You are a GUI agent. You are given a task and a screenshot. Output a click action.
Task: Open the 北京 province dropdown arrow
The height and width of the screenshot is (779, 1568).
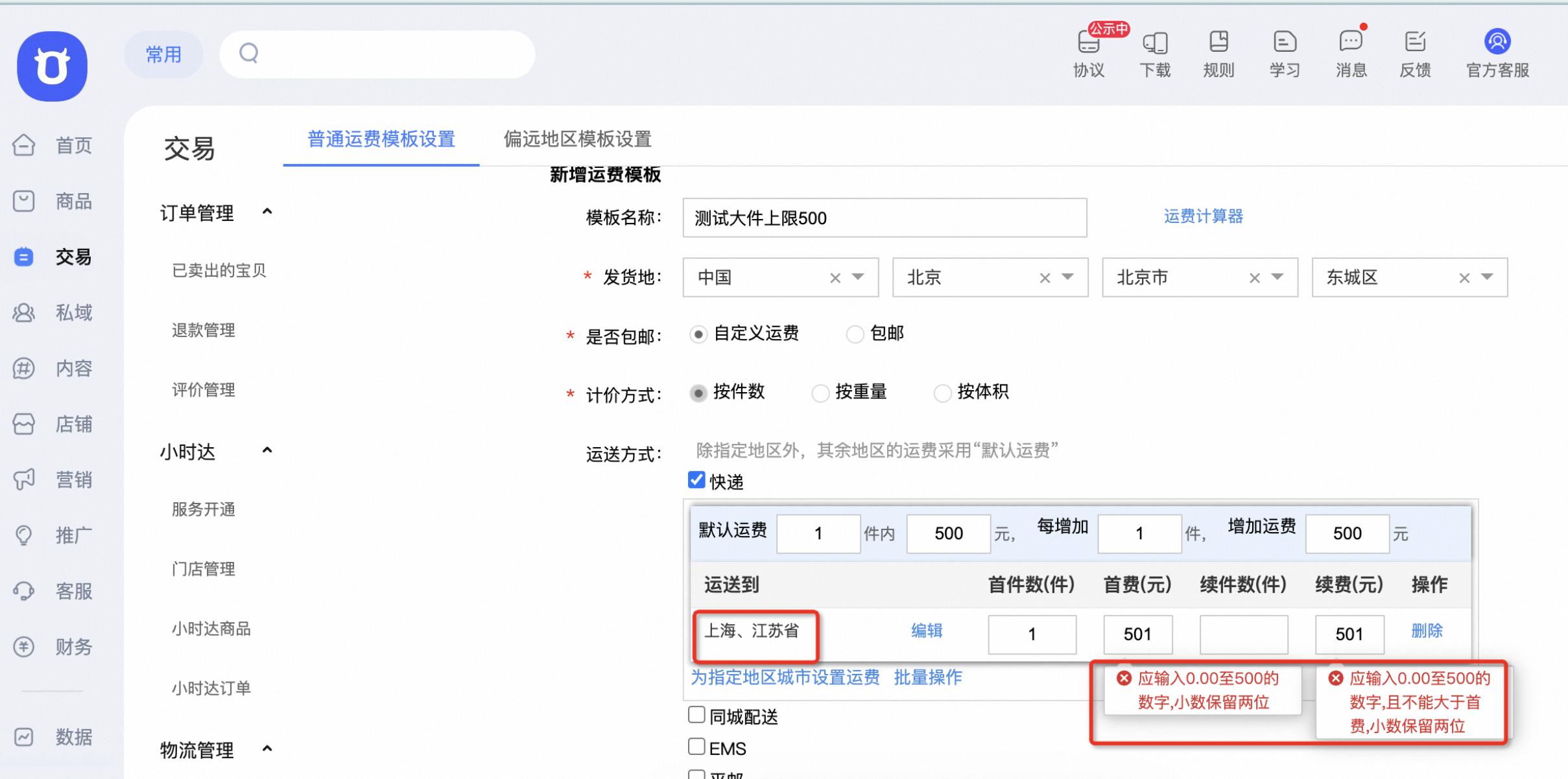tap(1067, 277)
